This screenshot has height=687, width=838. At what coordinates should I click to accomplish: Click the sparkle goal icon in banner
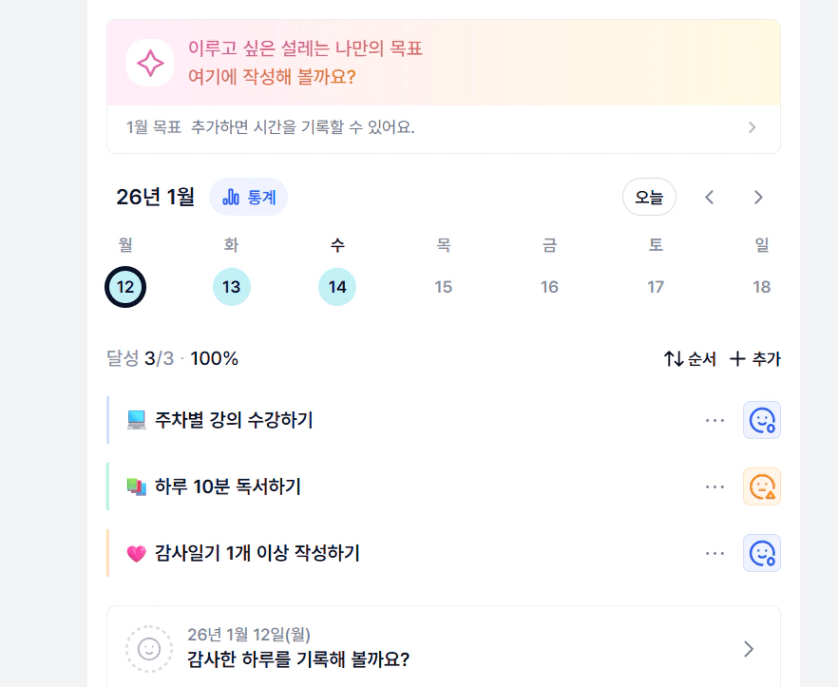(x=150, y=63)
